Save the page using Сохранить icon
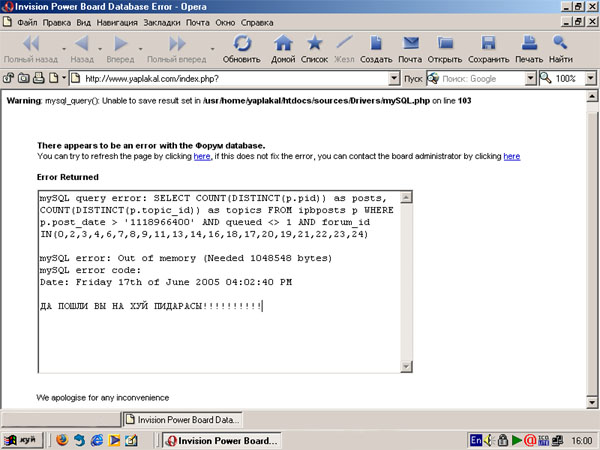Viewport: 600px width, 450px height. [489, 43]
